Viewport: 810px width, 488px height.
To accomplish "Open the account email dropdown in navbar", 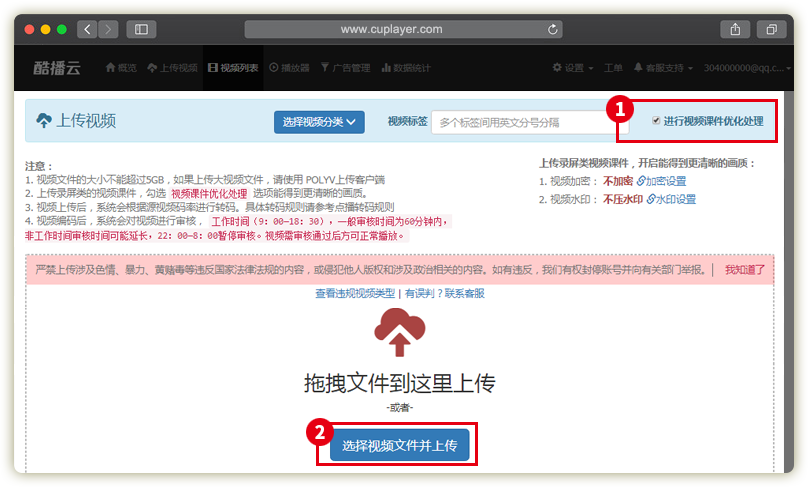I will pos(744,68).
